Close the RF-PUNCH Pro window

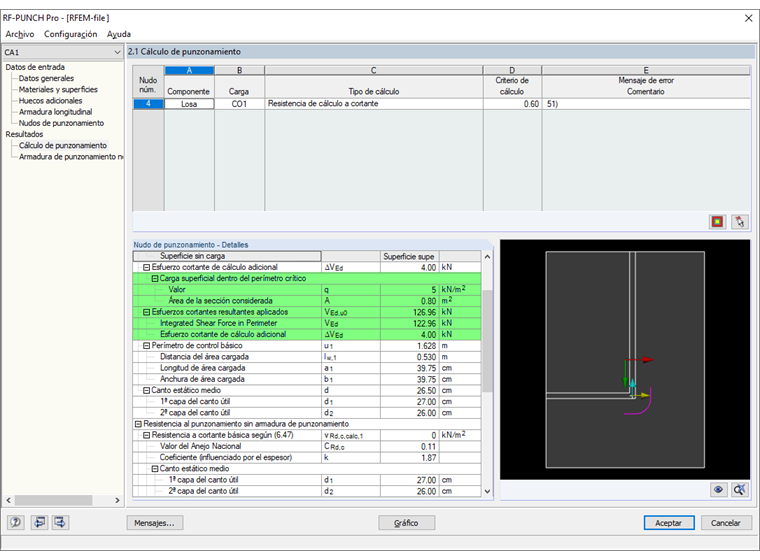[x=748, y=18]
